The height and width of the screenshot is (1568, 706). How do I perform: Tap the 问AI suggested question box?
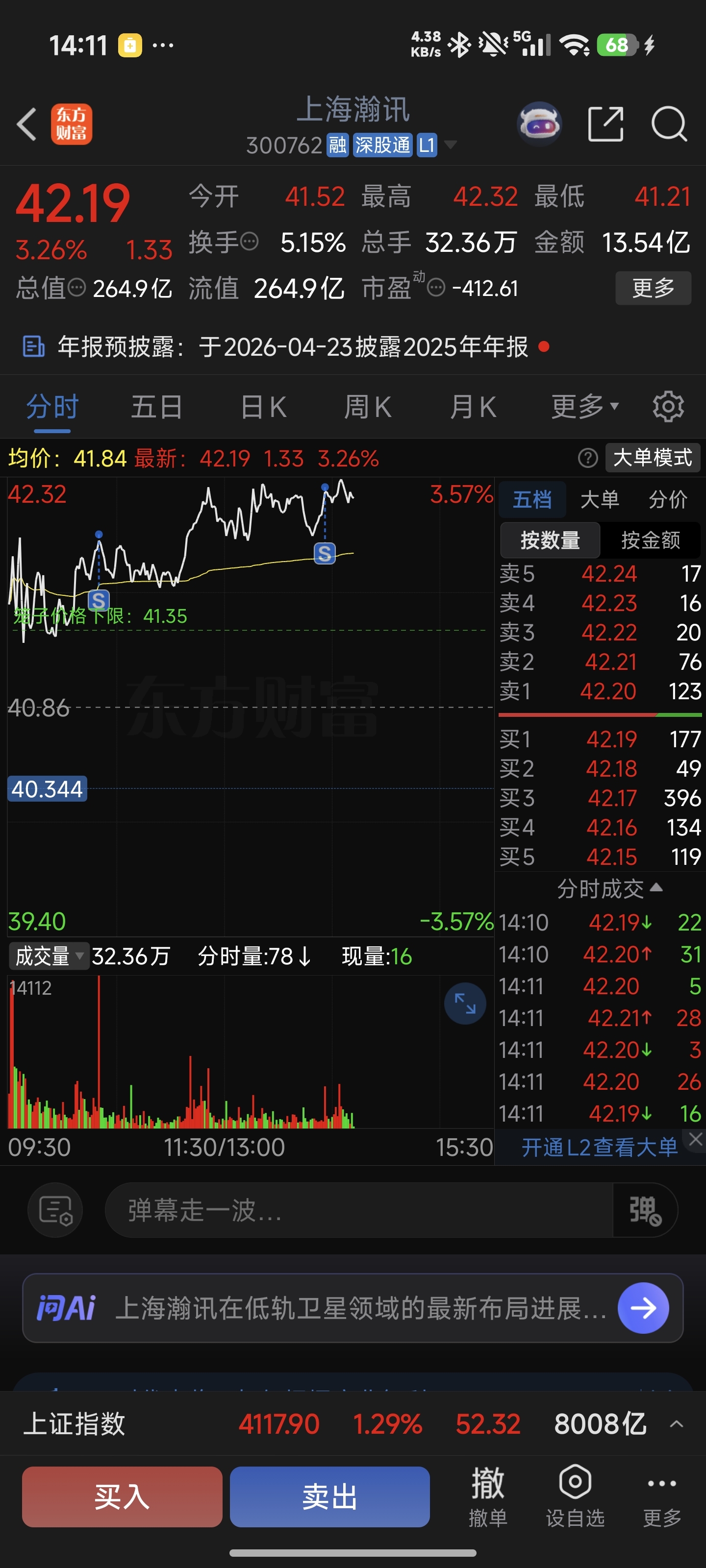pyautogui.click(x=353, y=1307)
